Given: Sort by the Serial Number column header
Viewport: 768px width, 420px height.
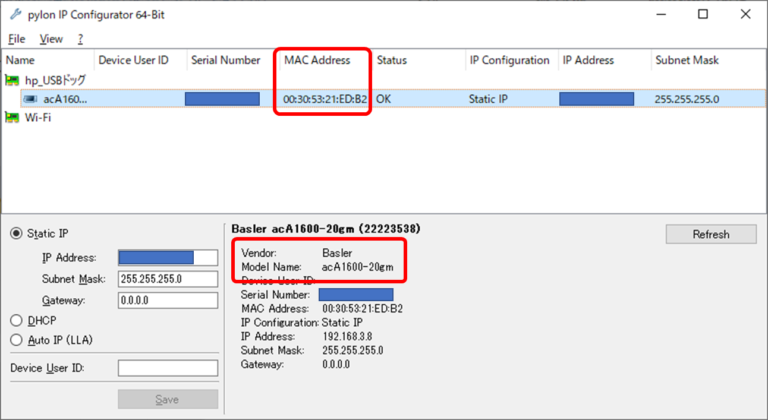Looking at the screenshot, I should pos(225,60).
